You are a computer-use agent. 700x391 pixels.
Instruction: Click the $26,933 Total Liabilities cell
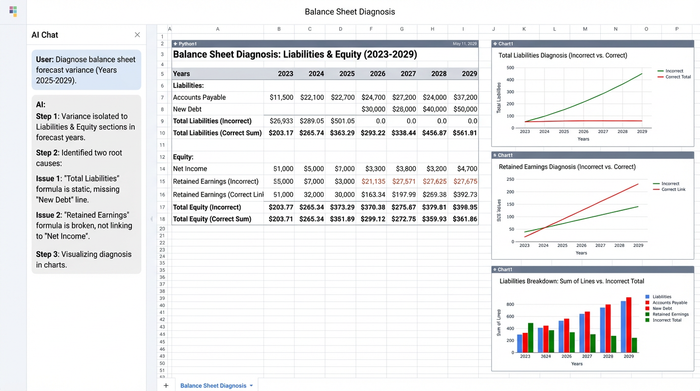pos(281,121)
